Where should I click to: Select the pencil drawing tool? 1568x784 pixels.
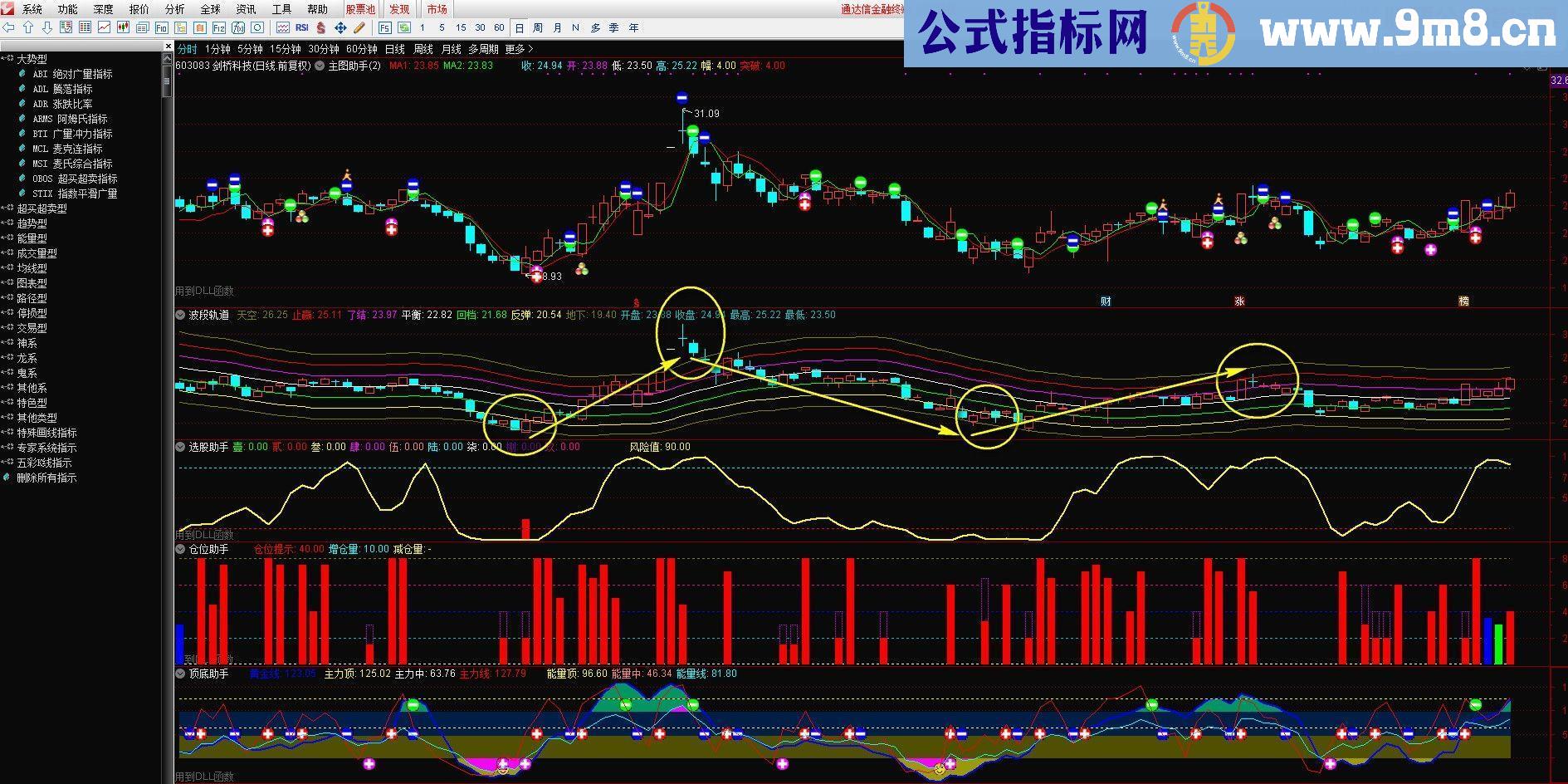(359, 27)
